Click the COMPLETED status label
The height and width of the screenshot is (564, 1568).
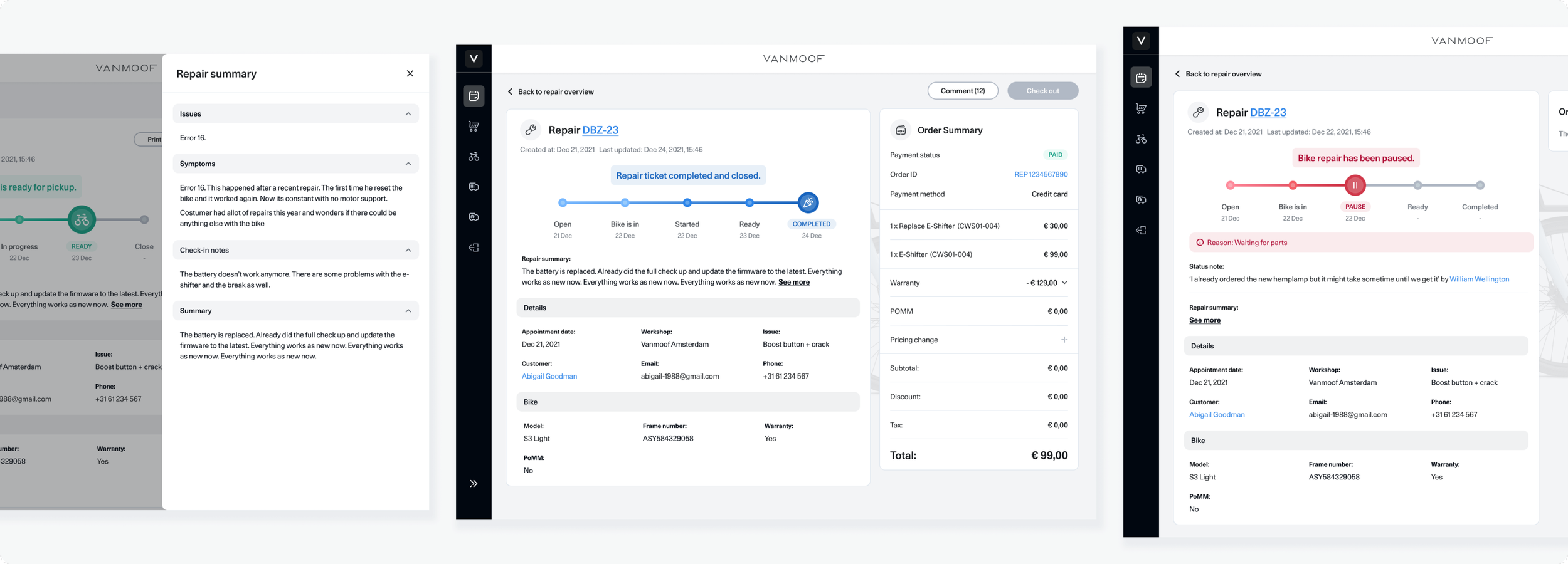pos(811,224)
